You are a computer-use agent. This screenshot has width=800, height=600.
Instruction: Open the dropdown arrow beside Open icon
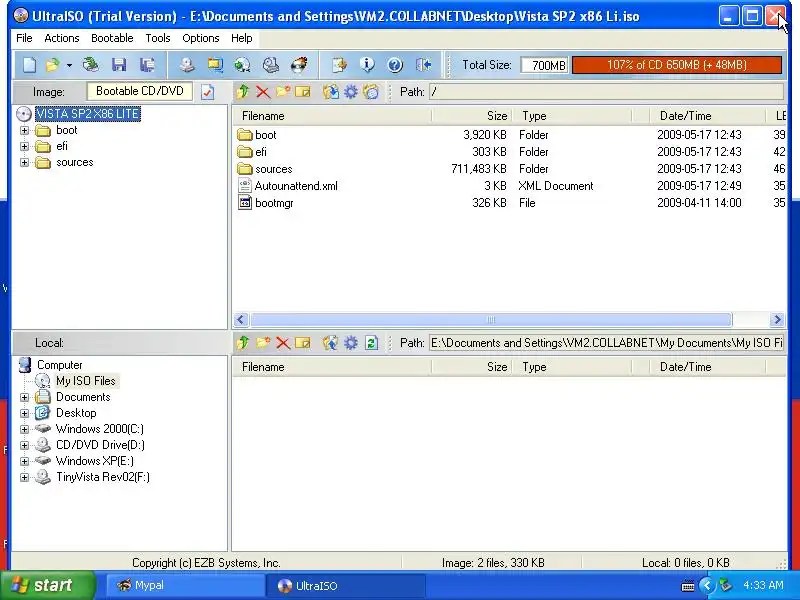69,65
